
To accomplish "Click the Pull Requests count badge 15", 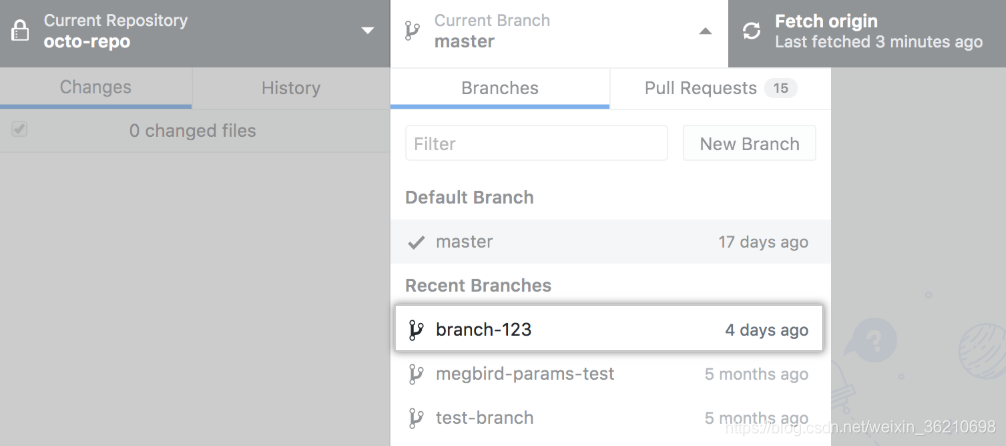I will pos(780,88).
